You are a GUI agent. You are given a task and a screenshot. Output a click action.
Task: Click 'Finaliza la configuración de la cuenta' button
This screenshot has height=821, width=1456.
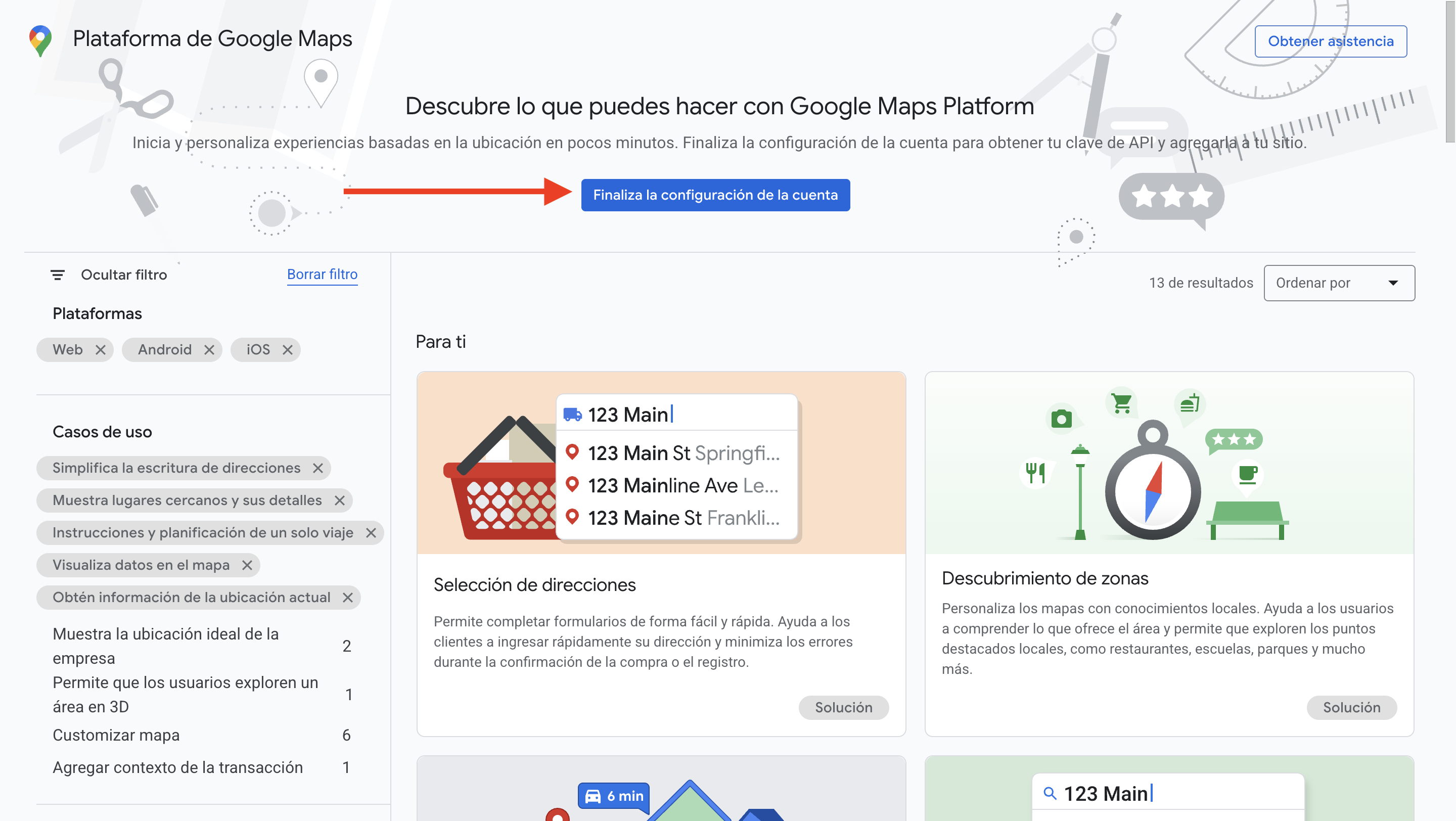[715, 195]
